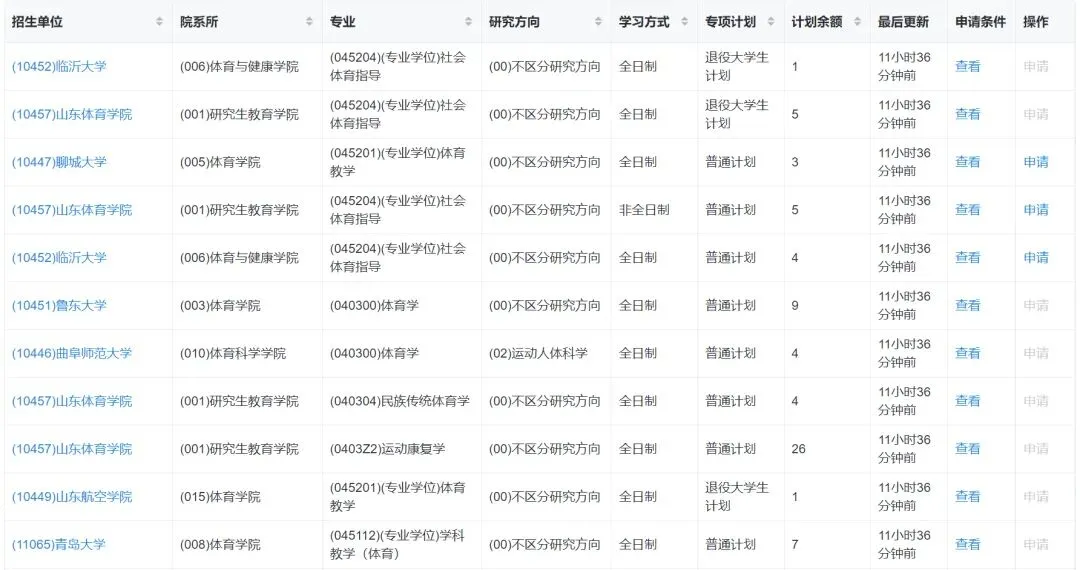Click 查看 for 青岛大学 row

968,544
